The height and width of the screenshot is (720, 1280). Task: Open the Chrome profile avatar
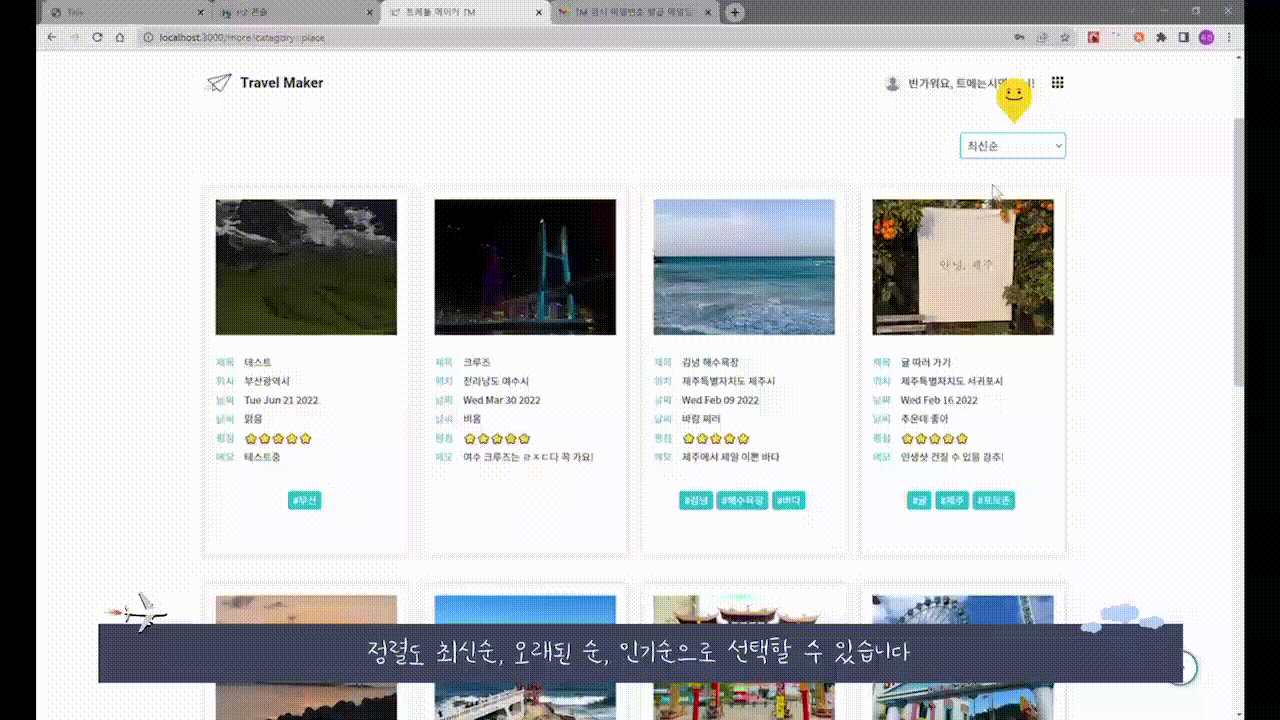click(x=1207, y=37)
